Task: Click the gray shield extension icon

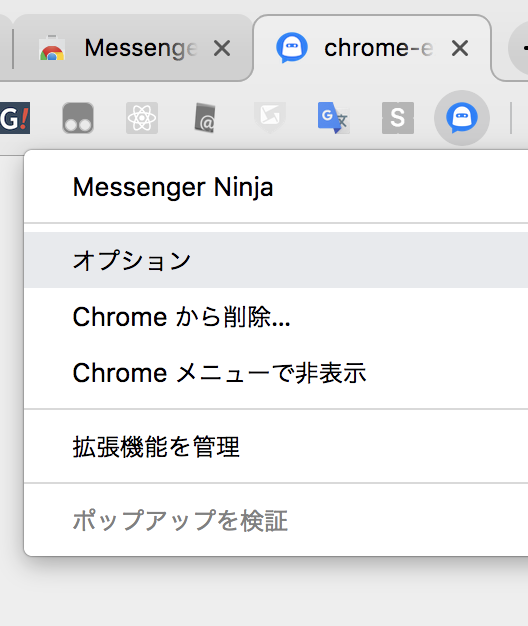Action: click(270, 117)
